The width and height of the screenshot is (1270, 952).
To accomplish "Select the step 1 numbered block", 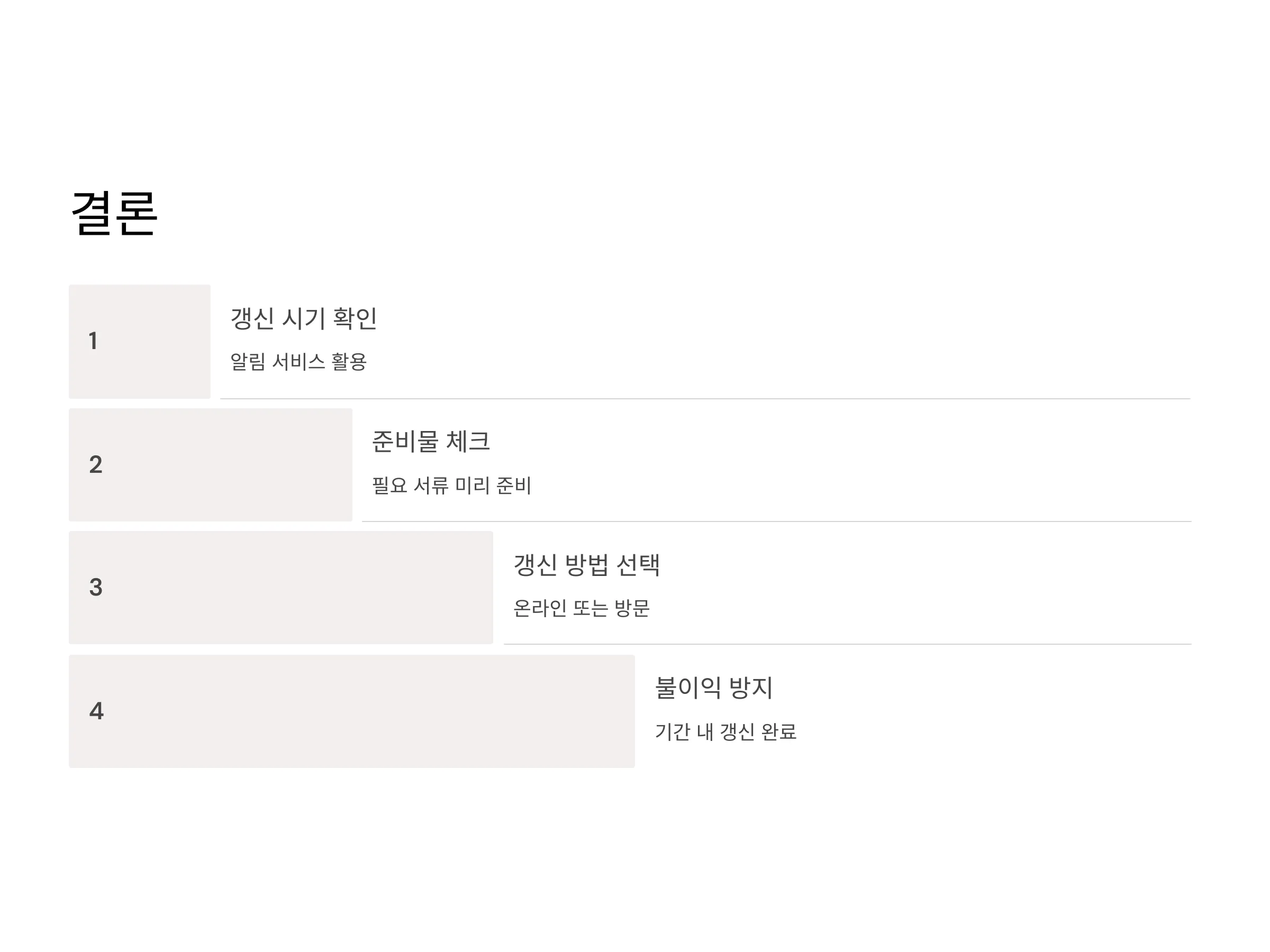I will pyautogui.click(x=140, y=342).
